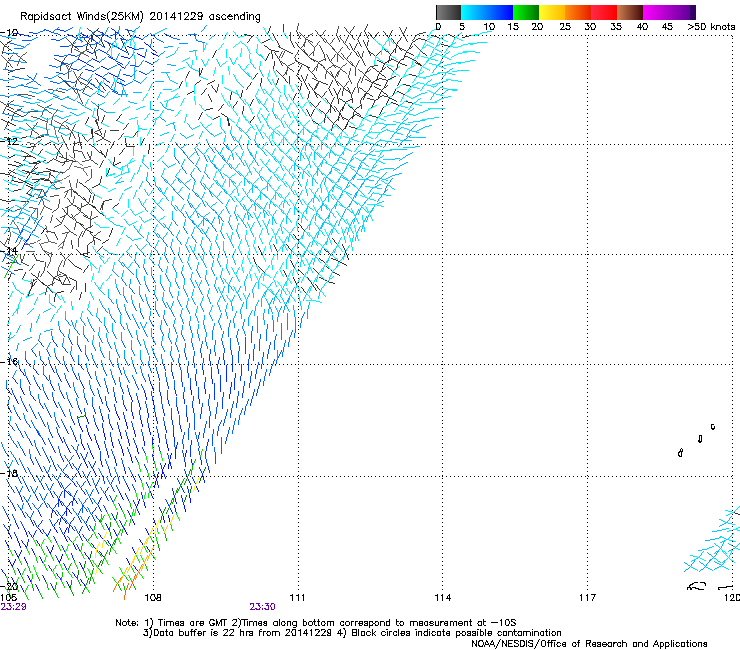Click the cyan-blue 5-15 knots legend band

pos(487,12)
